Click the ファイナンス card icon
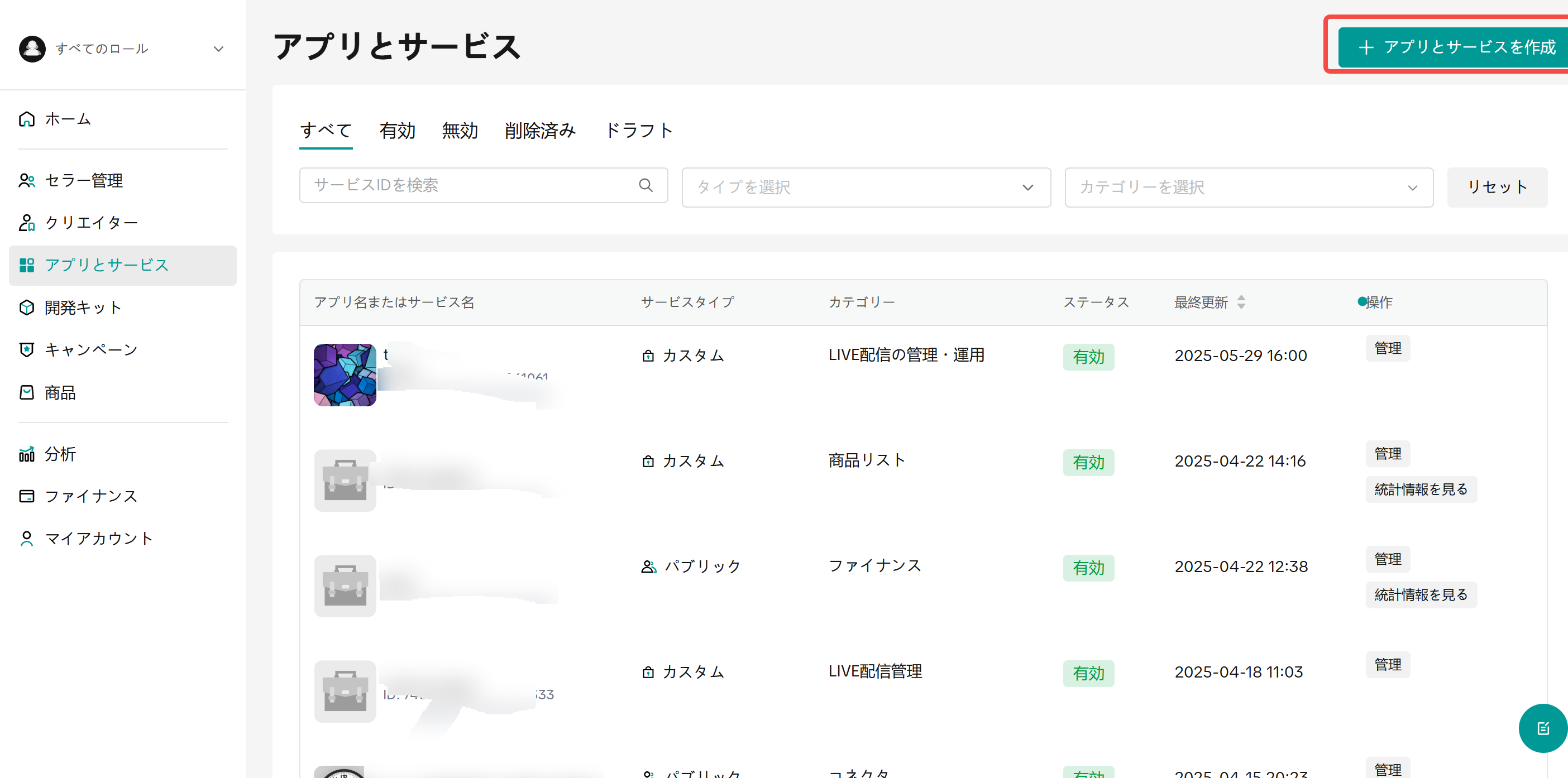Screen dimensions: 1568x778 27,496
